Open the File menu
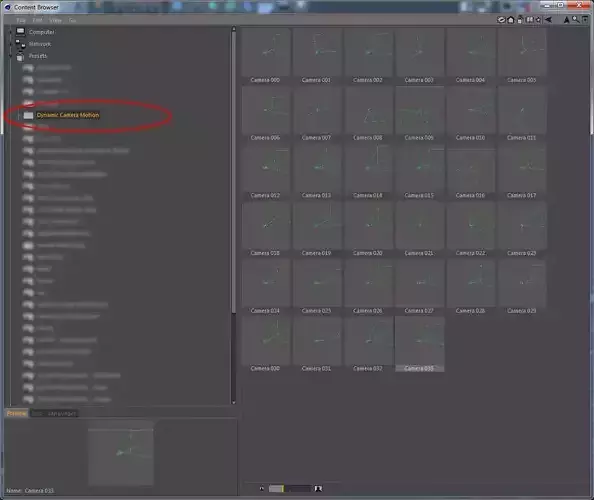 pyautogui.click(x=21, y=20)
